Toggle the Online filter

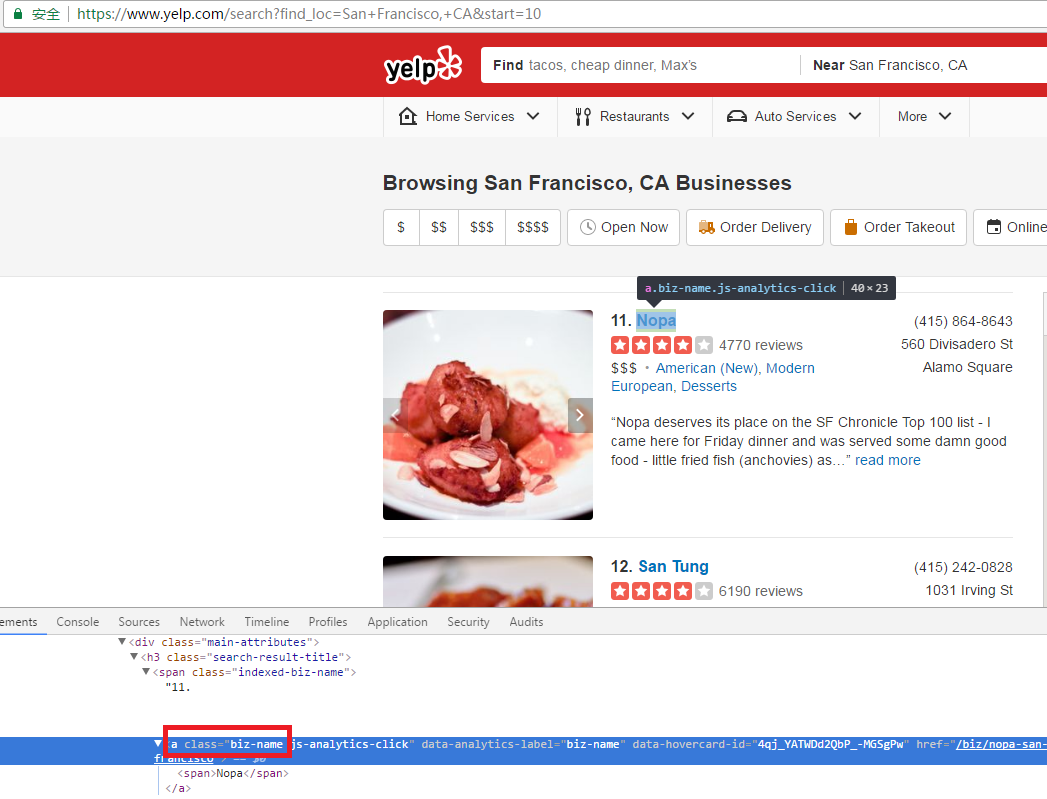(x=1010, y=228)
